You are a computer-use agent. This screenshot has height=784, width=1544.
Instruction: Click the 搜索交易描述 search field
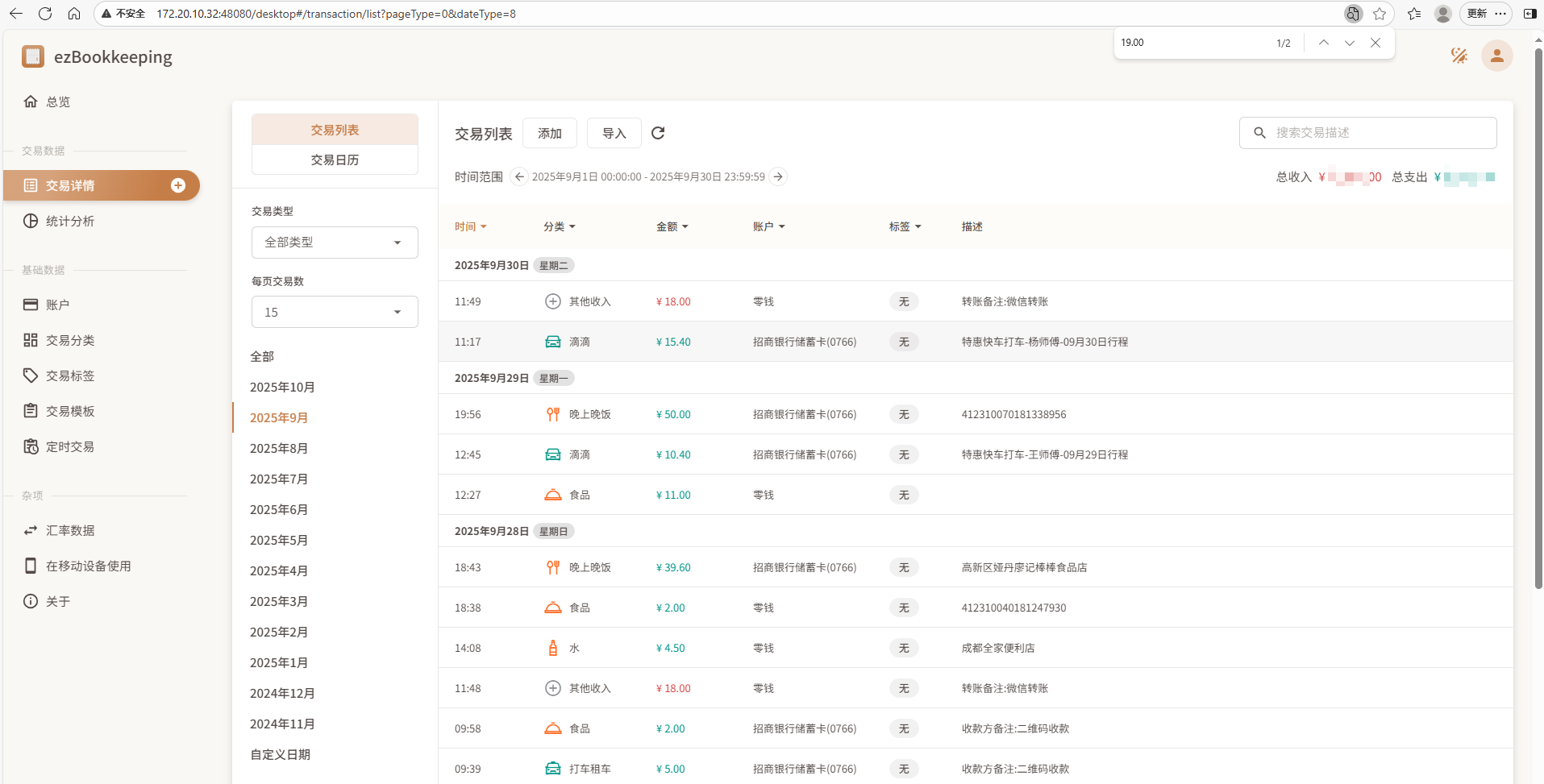[x=1368, y=133]
